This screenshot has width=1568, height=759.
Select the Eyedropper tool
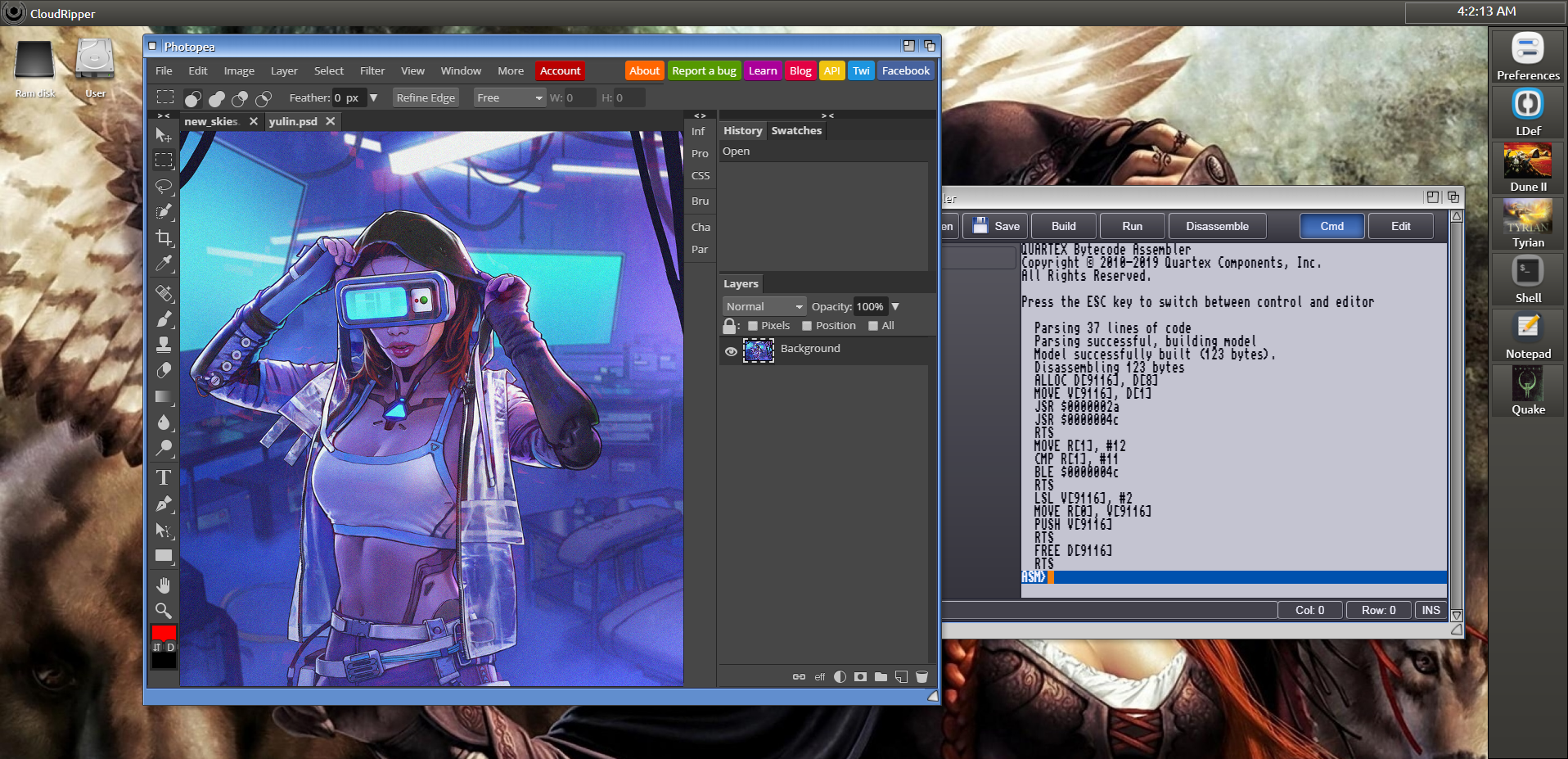[x=164, y=264]
